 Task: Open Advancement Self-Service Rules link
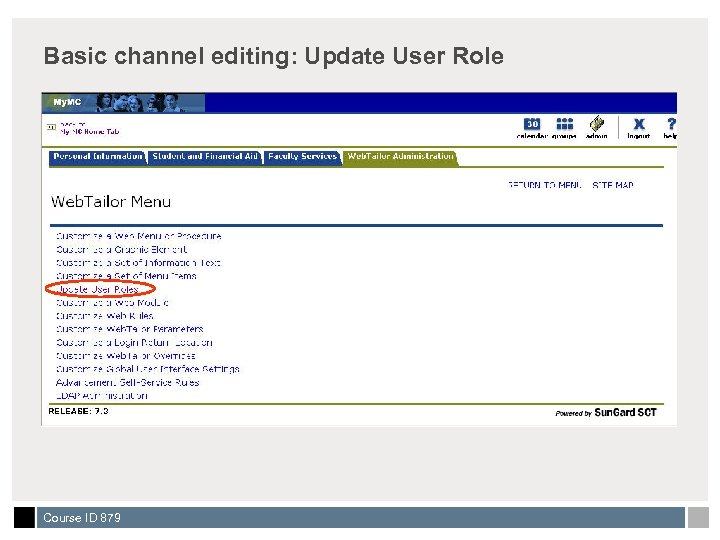[127, 382]
